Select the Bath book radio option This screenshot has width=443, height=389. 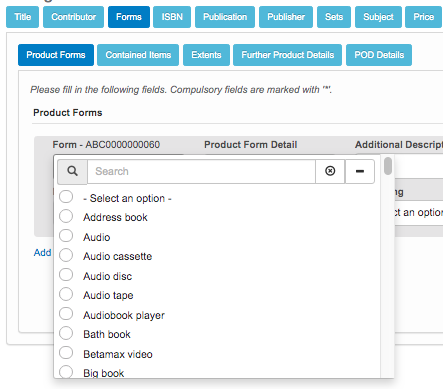tap(66, 333)
